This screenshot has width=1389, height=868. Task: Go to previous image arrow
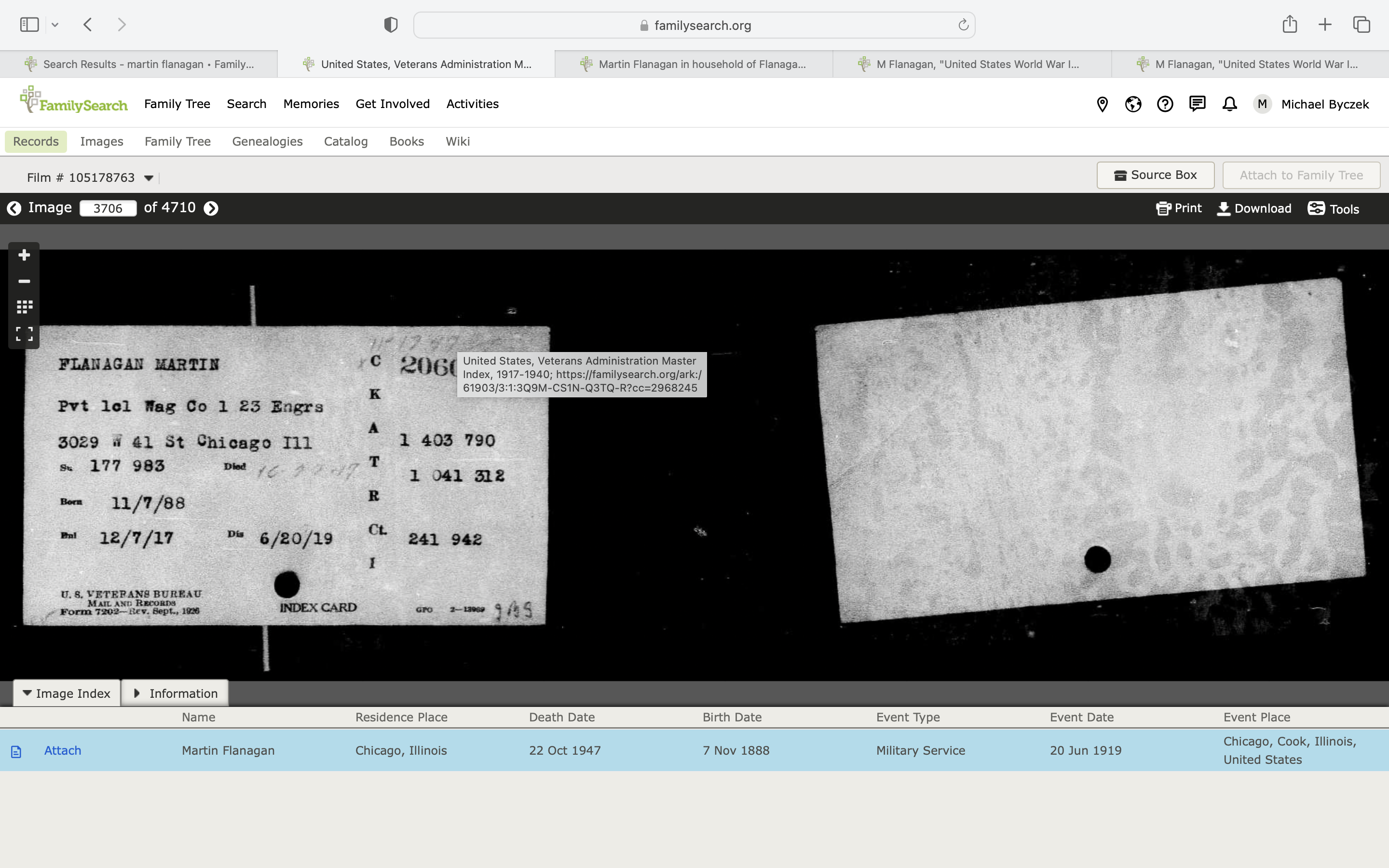(x=14, y=208)
